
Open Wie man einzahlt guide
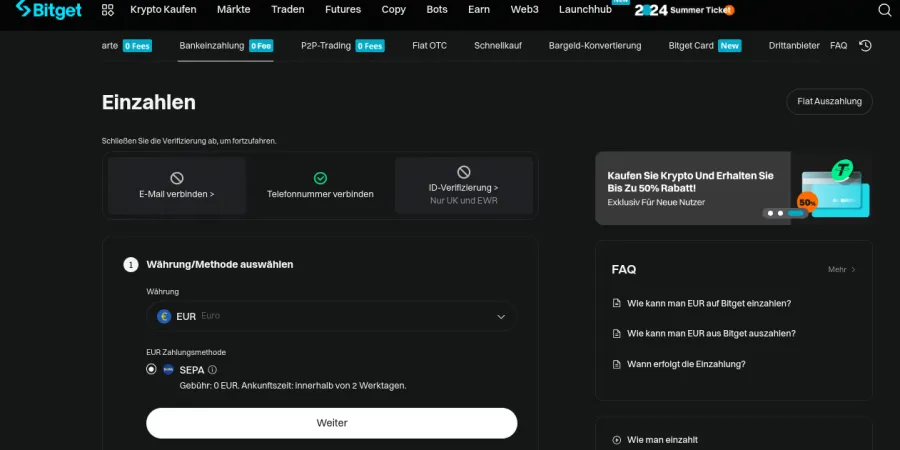(x=662, y=440)
